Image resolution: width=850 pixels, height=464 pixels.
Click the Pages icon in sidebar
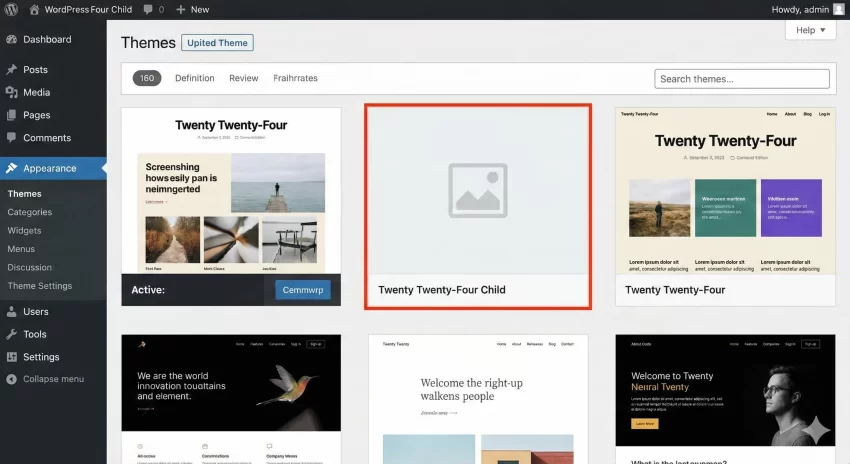coord(11,115)
